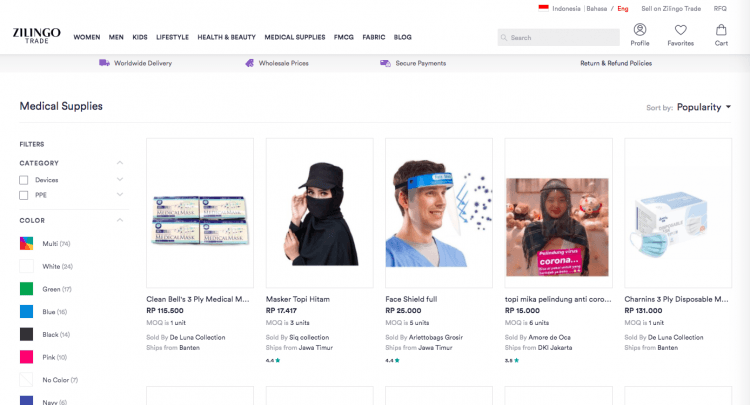Open Return & Refund Policies link
The width and height of the screenshot is (750, 405).
(x=616, y=63)
